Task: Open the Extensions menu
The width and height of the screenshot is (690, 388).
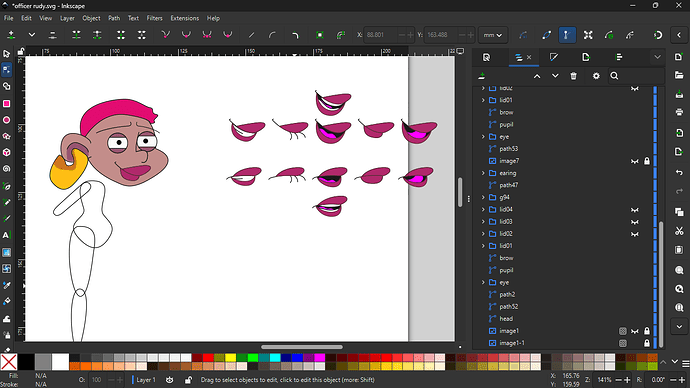Action: (184, 18)
